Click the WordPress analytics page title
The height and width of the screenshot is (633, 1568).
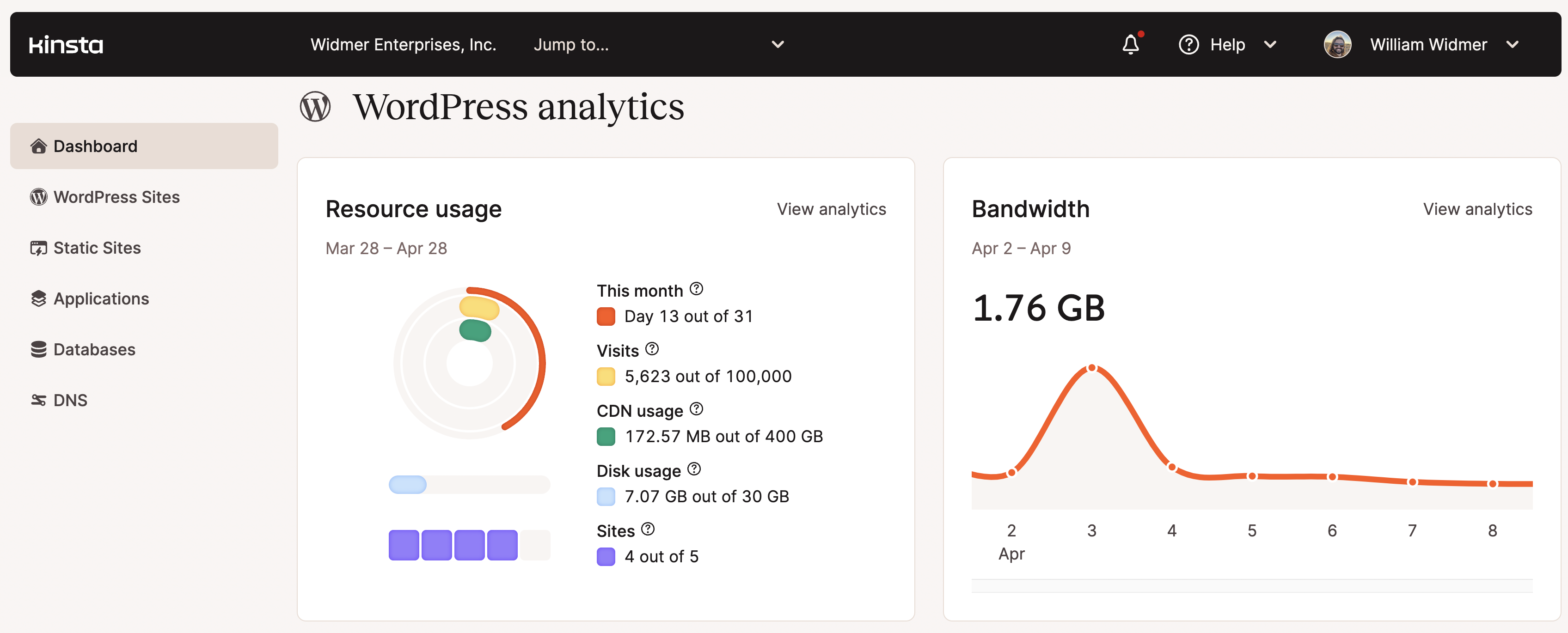[519, 107]
